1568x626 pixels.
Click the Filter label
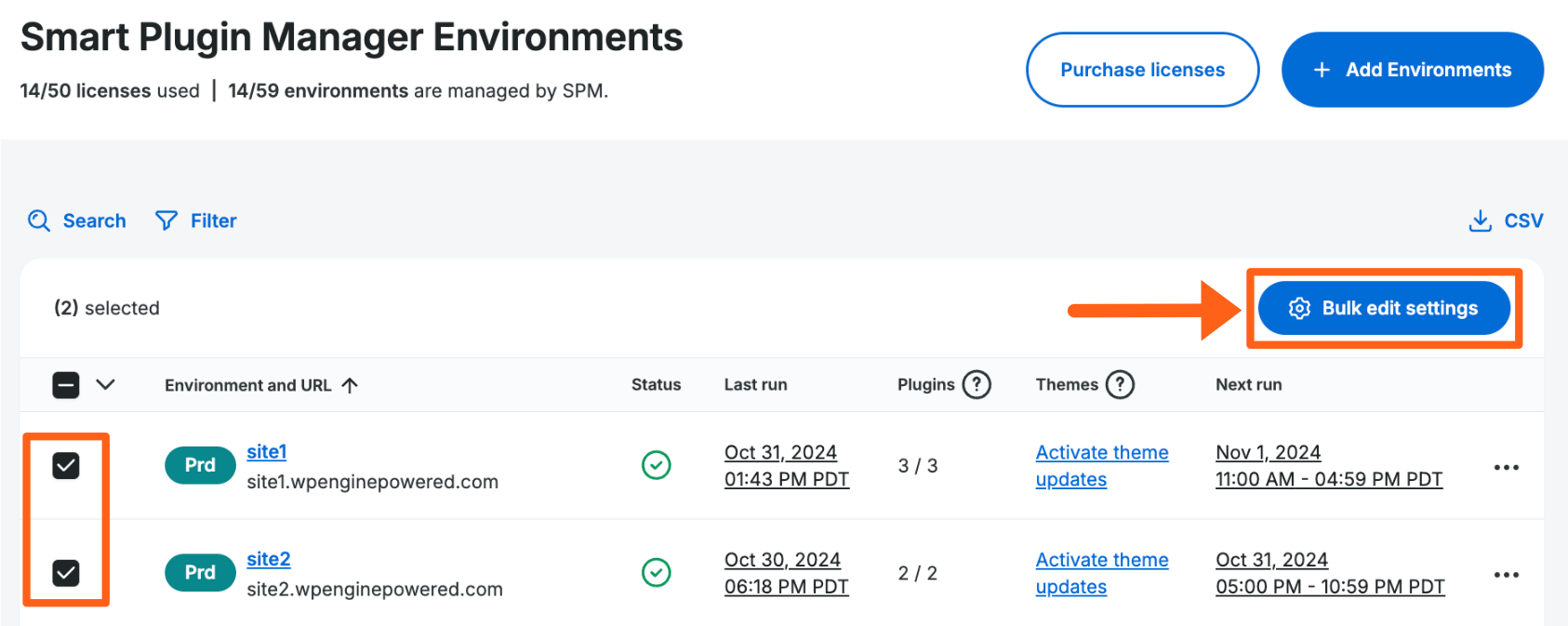[214, 220]
